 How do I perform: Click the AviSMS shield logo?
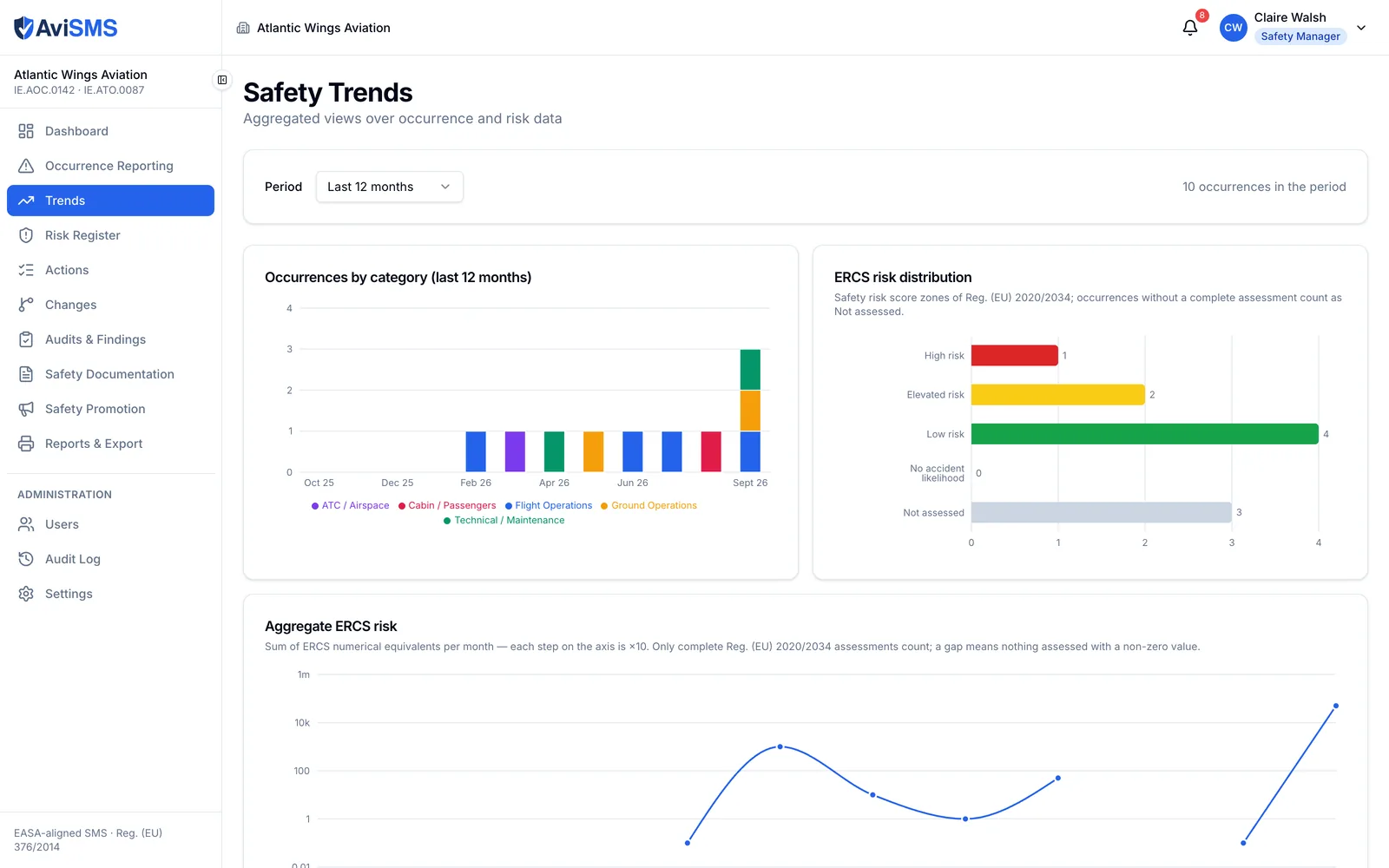click(24, 28)
